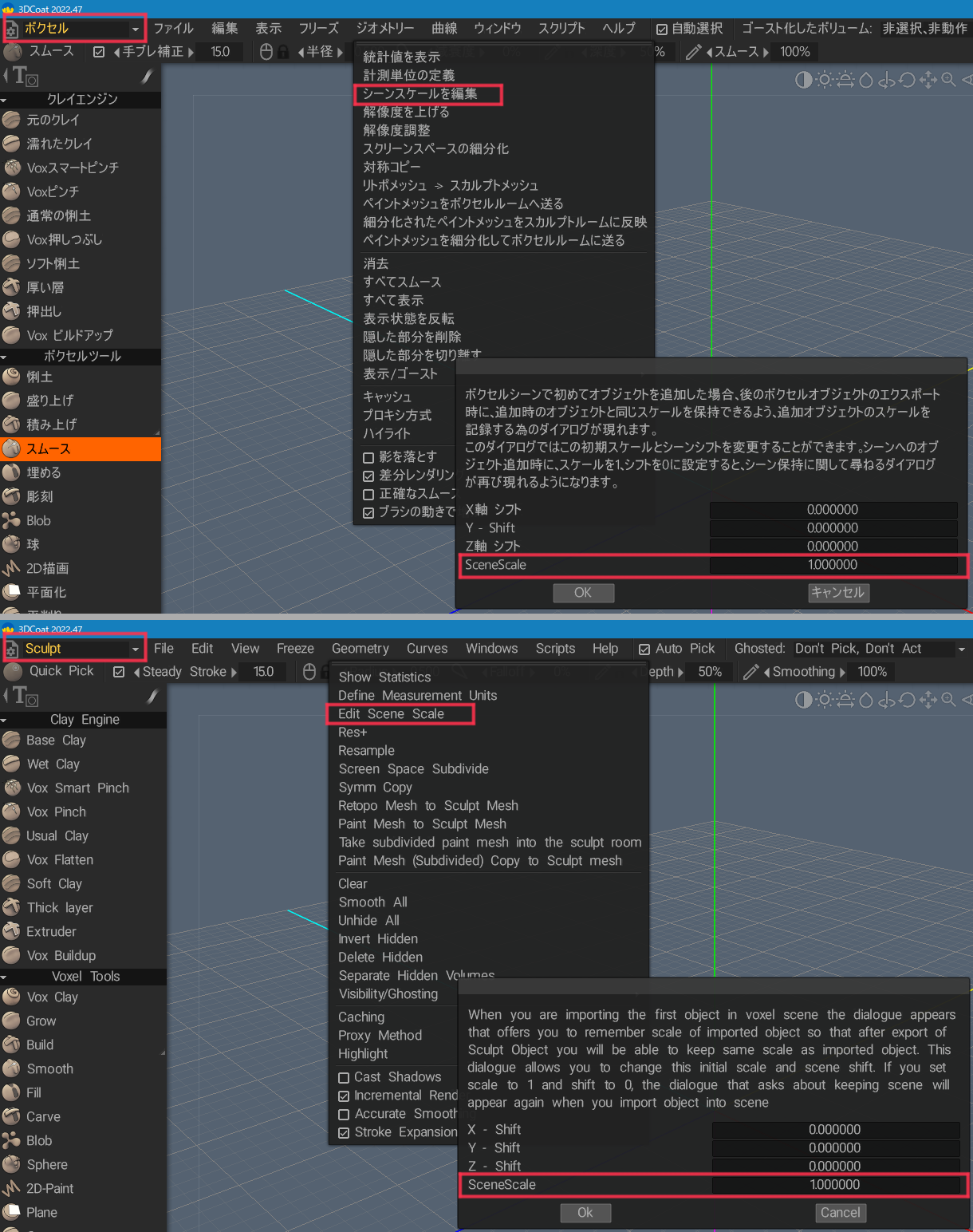
Task: Click the four-arrow move icon in English viewport
Action: pyautogui.click(x=928, y=700)
